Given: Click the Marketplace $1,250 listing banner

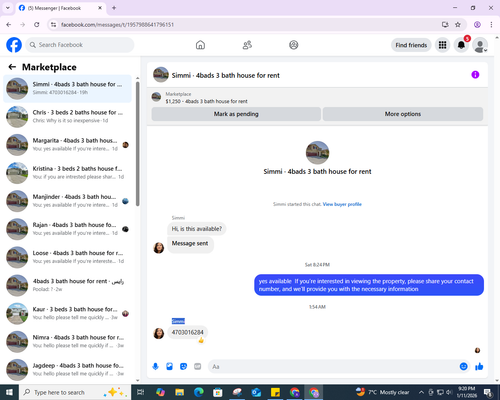Looking at the screenshot, I should (317, 98).
